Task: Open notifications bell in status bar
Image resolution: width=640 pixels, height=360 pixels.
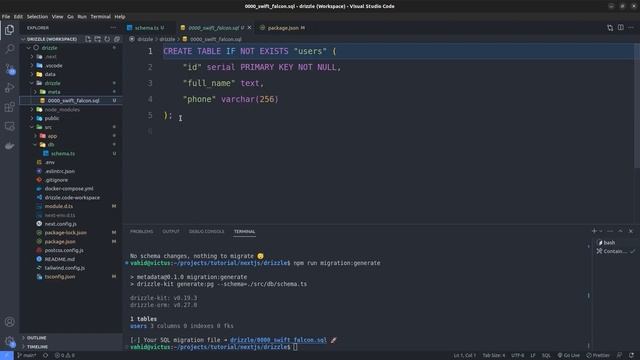Action: pyautogui.click(x=631, y=356)
